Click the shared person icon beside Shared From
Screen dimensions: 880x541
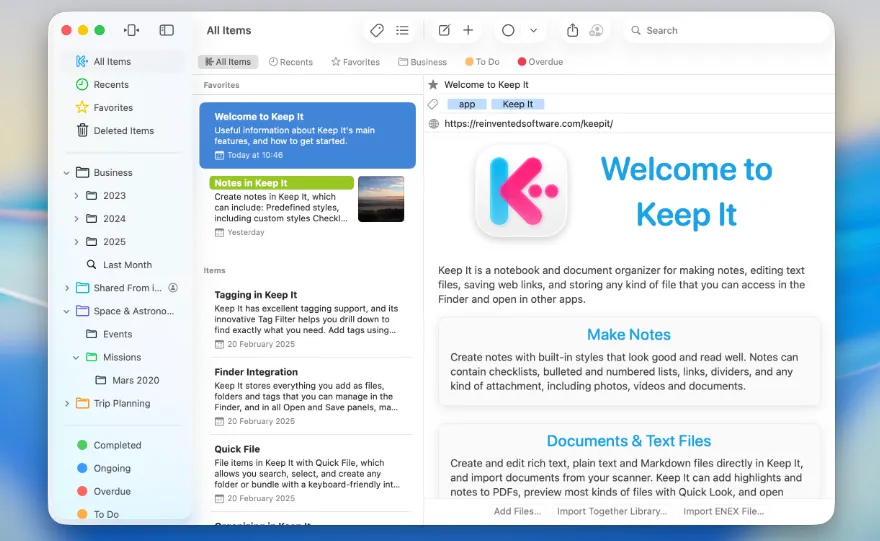click(x=173, y=288)
